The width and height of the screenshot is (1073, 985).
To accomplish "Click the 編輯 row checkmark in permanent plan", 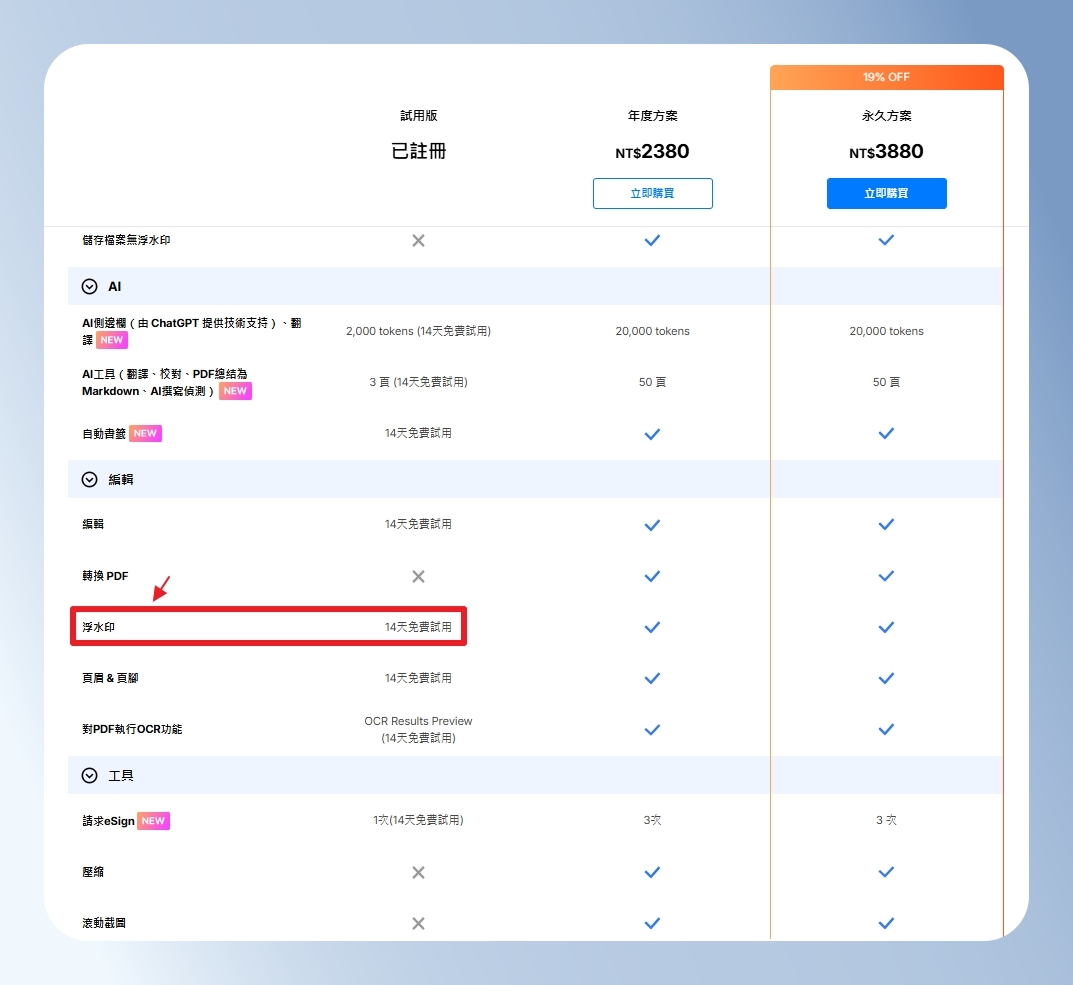I will (886, 524).
